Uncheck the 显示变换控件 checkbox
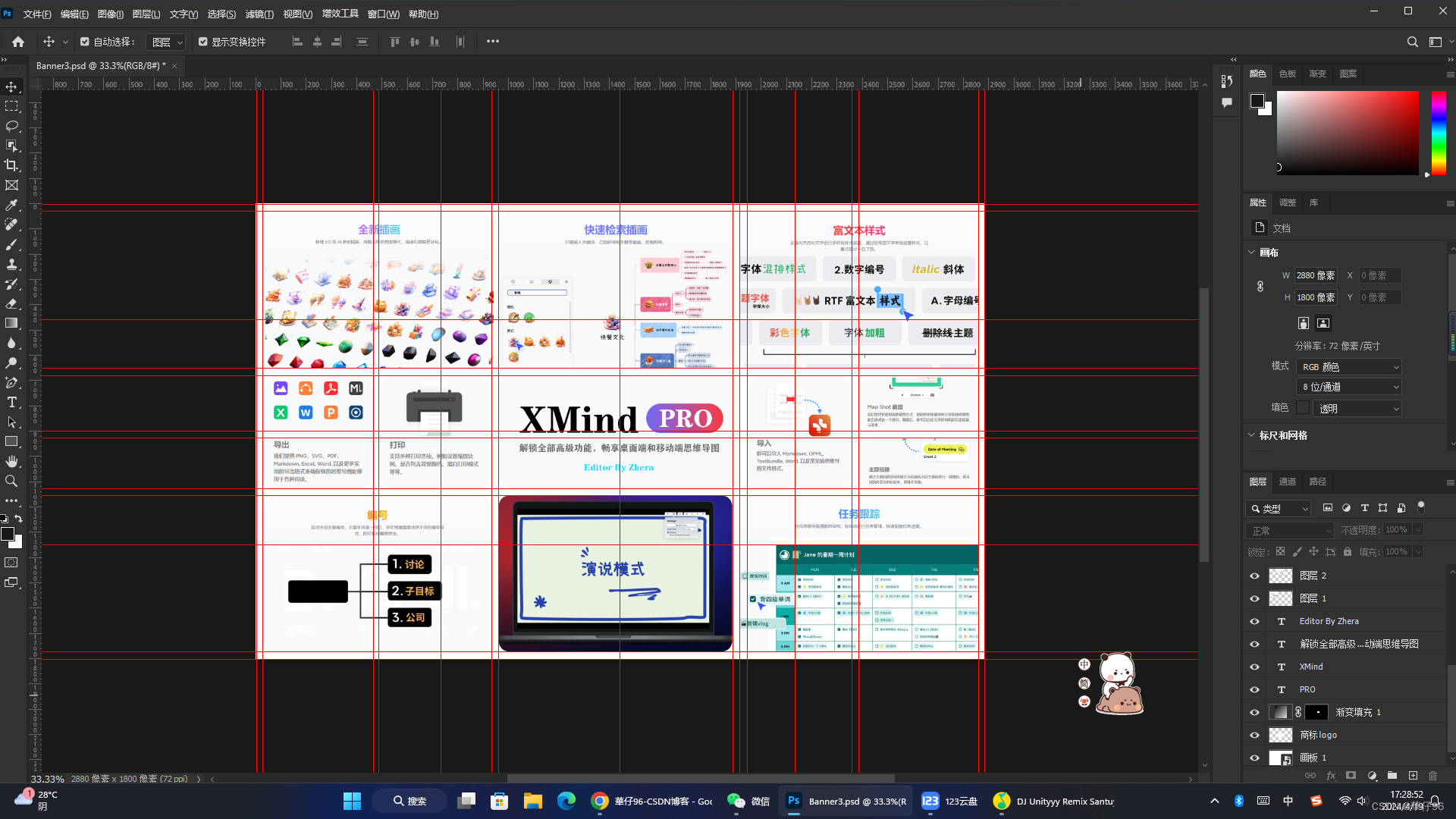This screenshot has width=1456, height=819. coord(203,42)
